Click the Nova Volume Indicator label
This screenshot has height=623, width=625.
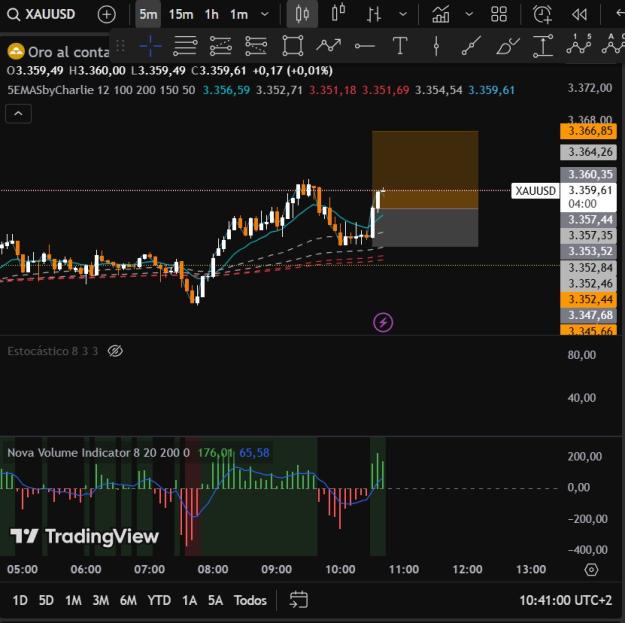(x=98, y=453)
